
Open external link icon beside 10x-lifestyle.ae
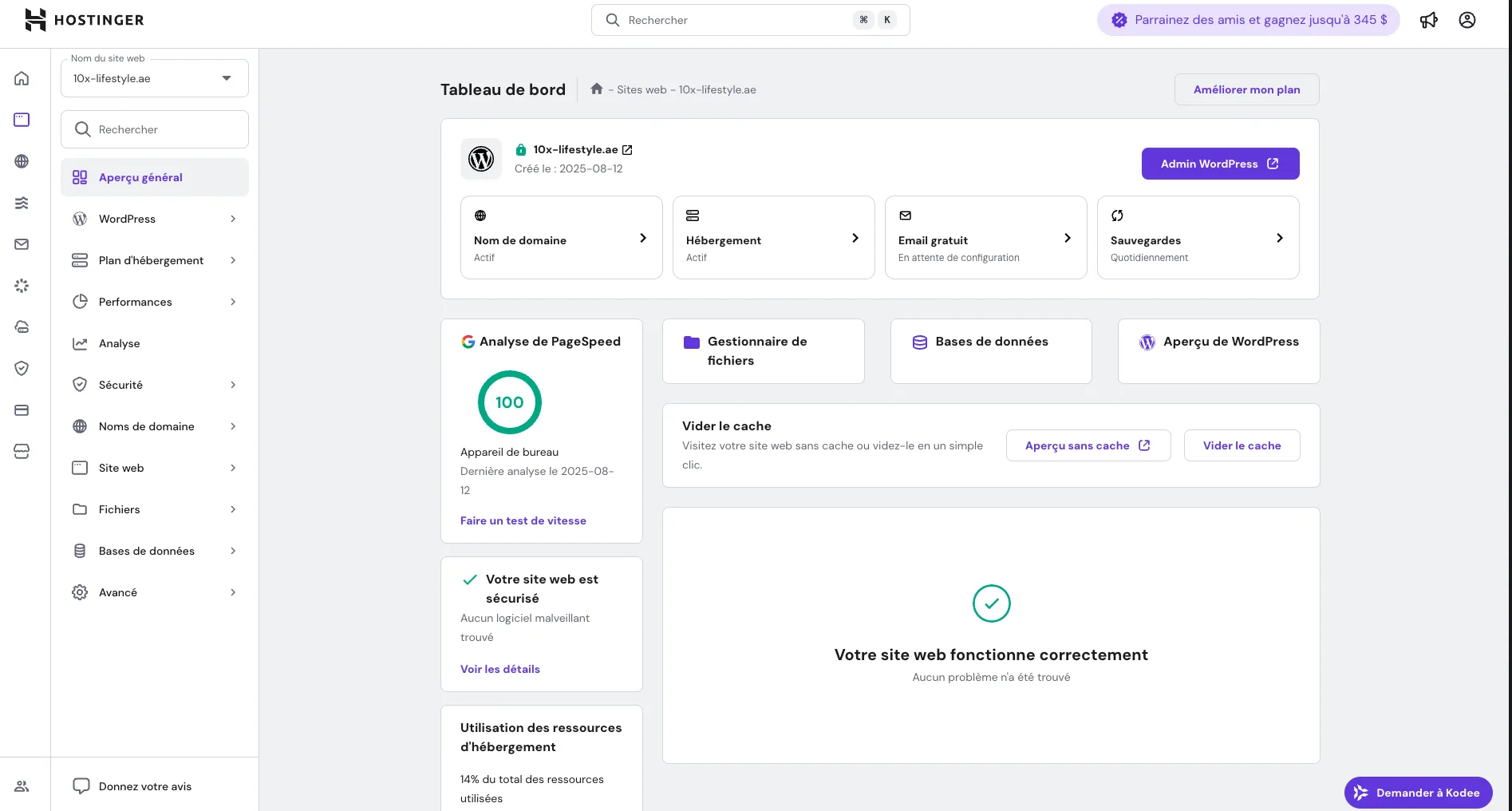(627, 150)
